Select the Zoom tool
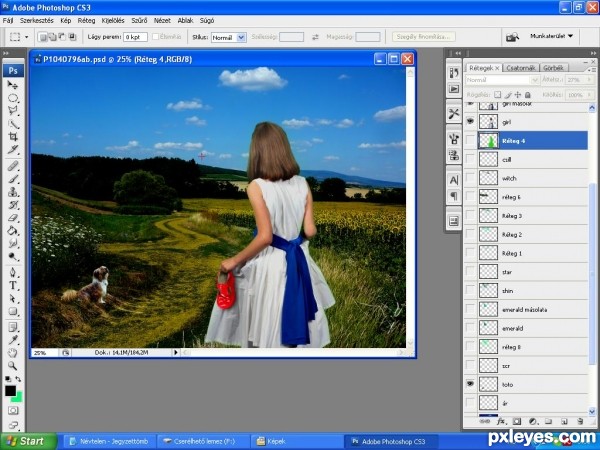 [x=13, y=366]
